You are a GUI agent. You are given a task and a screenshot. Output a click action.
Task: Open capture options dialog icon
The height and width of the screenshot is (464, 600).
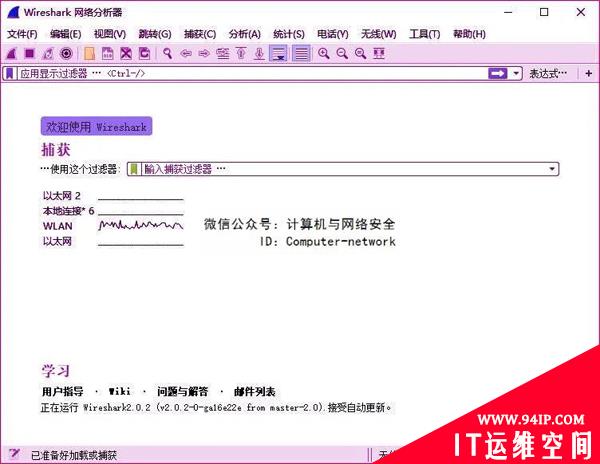pos(67,54)
